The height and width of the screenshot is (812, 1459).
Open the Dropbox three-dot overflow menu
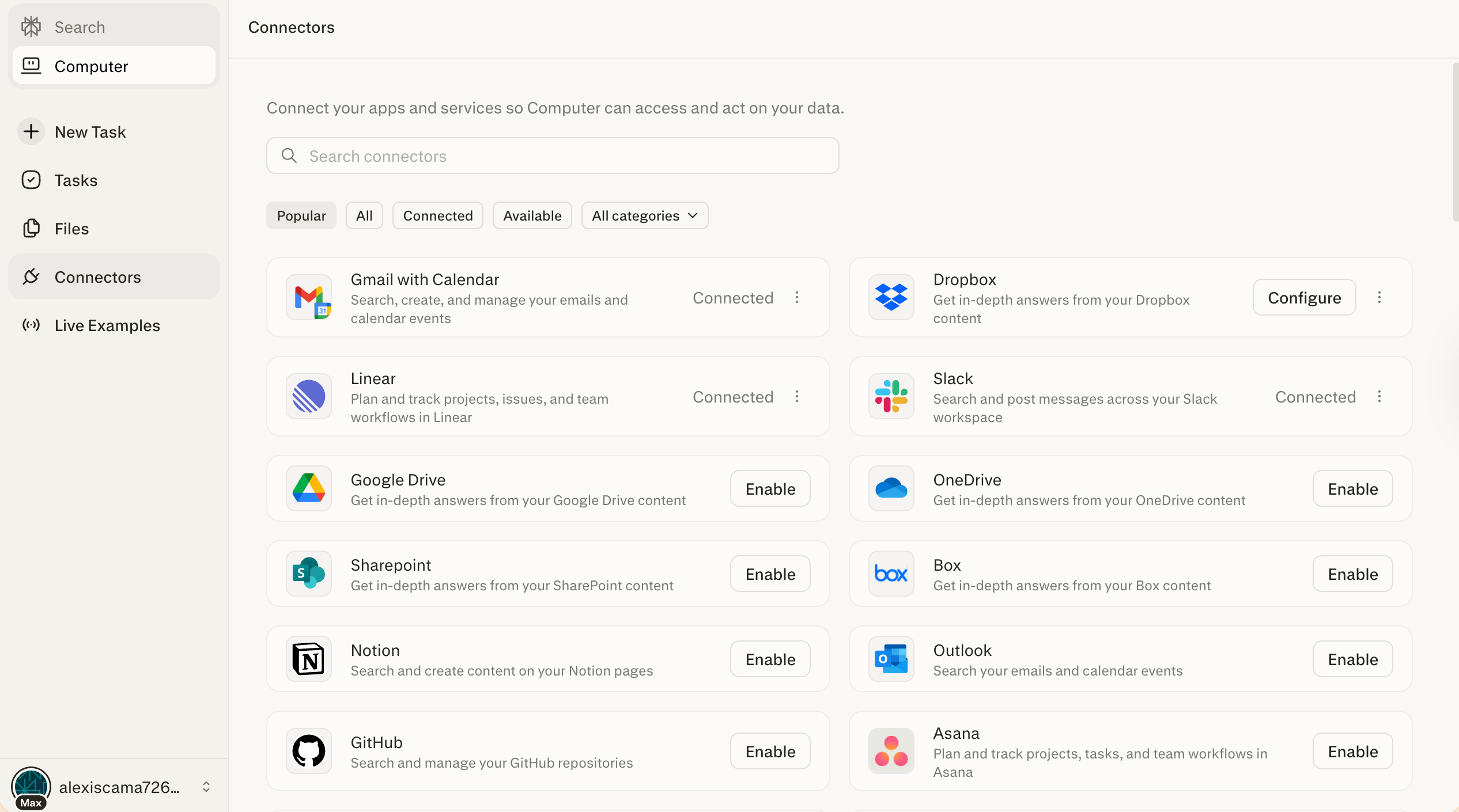point(1379,297)
